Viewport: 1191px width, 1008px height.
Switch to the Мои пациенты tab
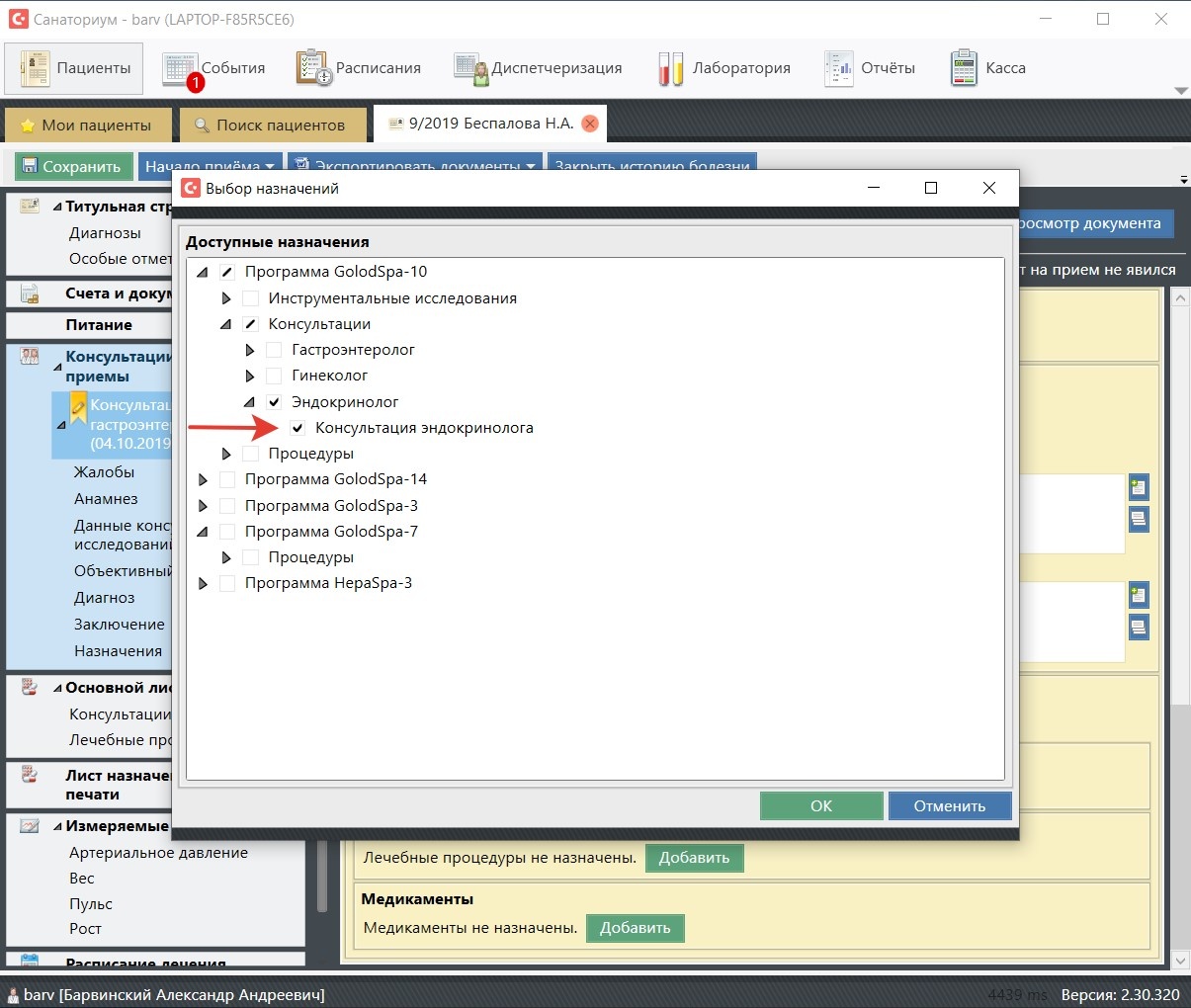86,126
